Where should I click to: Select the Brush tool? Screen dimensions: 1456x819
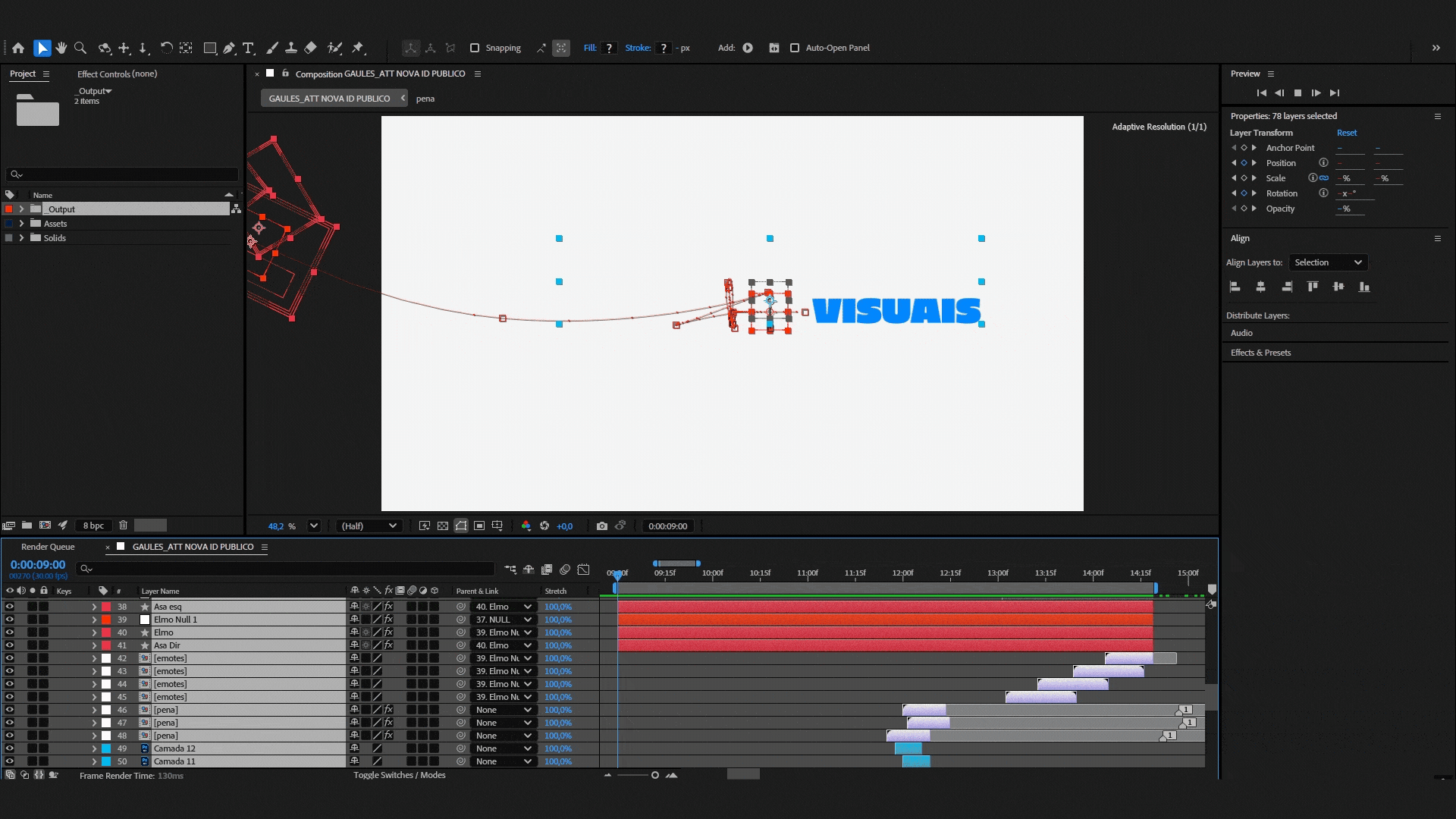click(x=271, y=48)
